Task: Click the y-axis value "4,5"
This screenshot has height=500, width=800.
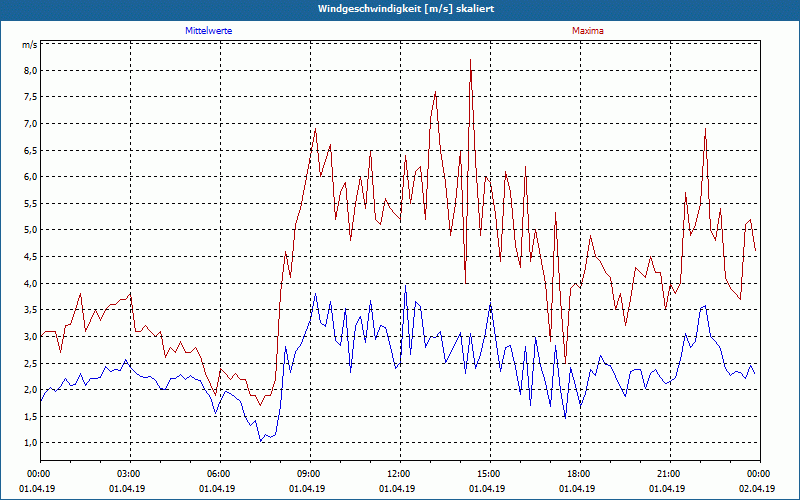Action: [32, 257]
